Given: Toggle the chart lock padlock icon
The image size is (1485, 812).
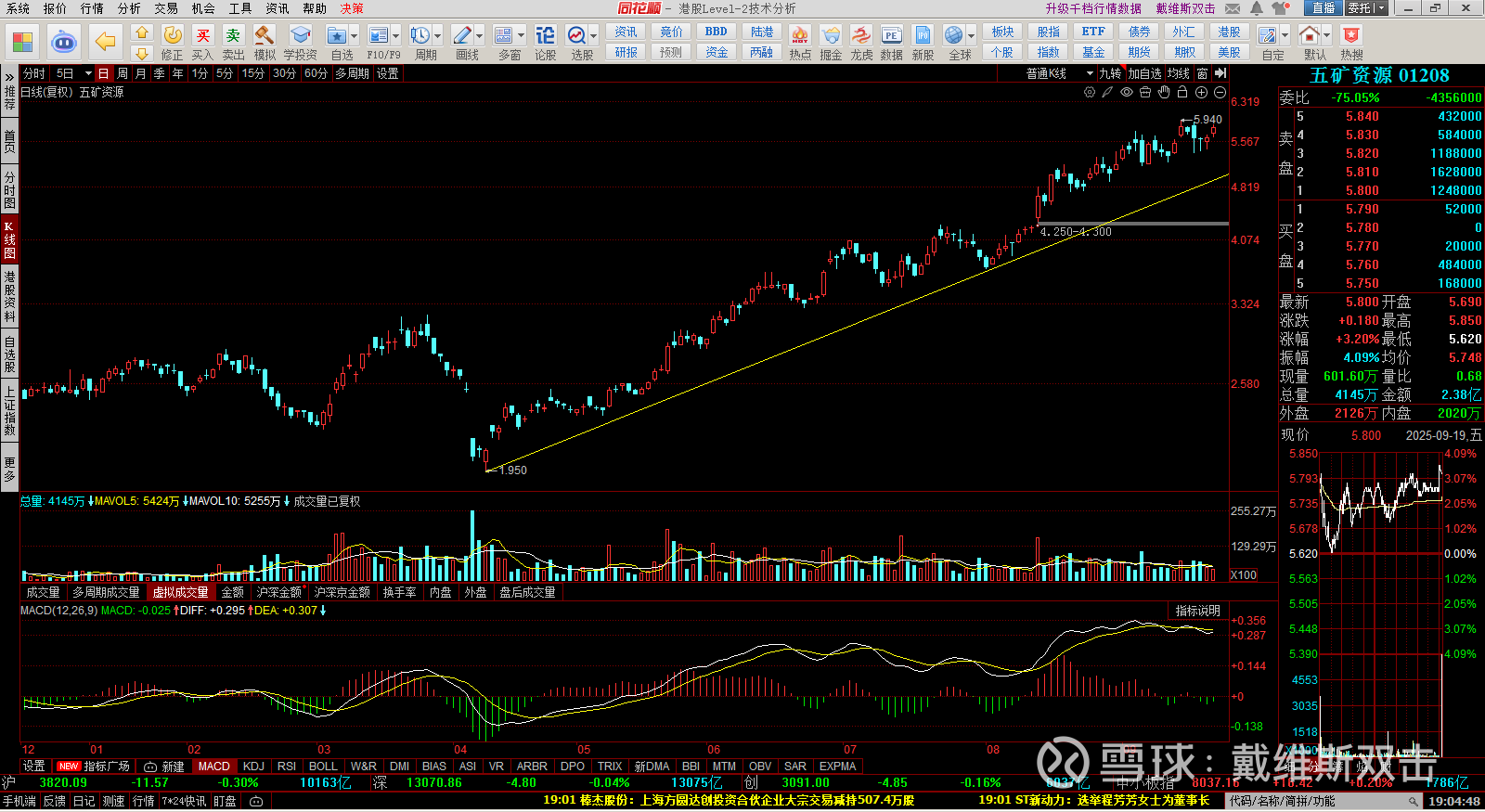Looking at the screenshot, I should [1182, 92].
